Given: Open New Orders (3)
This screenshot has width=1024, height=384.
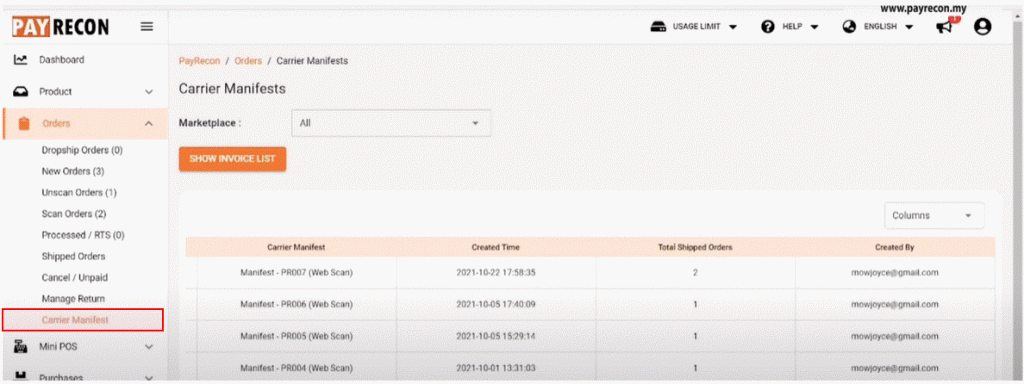Looking at the screenshot, I should (73, 171).
